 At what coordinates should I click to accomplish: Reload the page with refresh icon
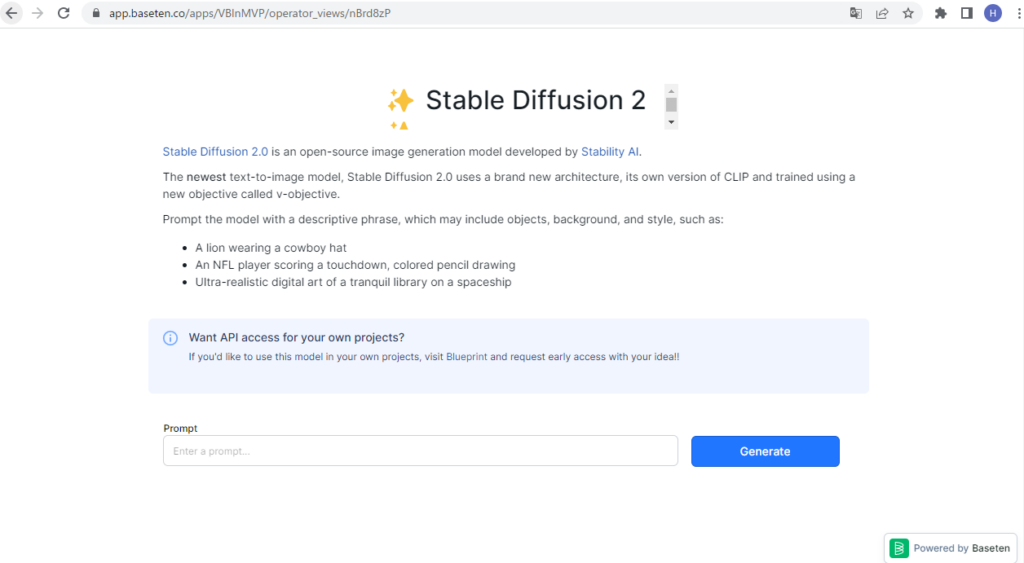[x=63, y=13]
